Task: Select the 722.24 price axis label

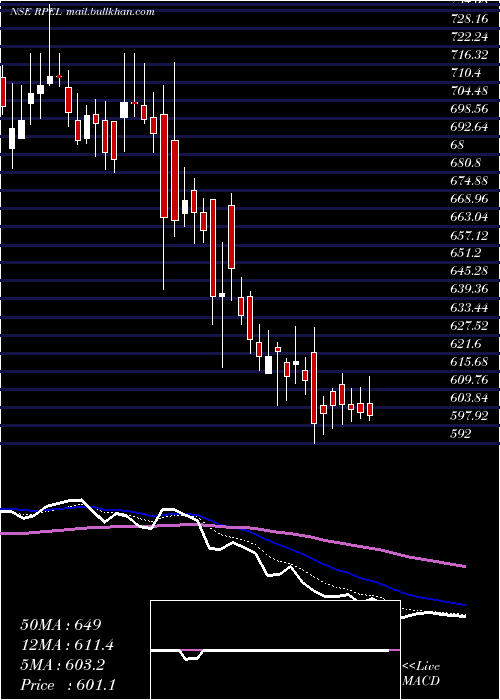Action: [x=467, y=37]
